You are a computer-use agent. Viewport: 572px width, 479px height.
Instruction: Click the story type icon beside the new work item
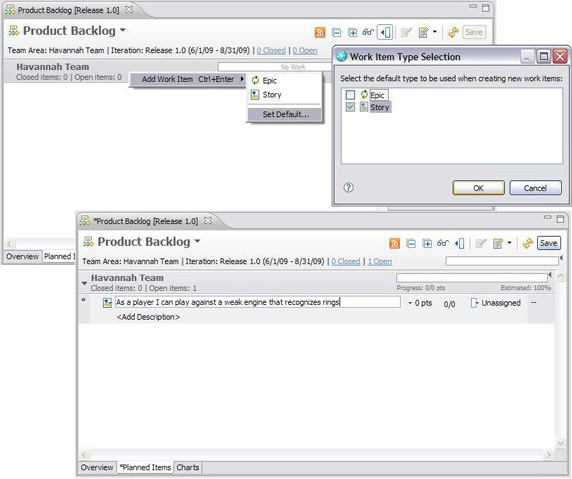107,303
